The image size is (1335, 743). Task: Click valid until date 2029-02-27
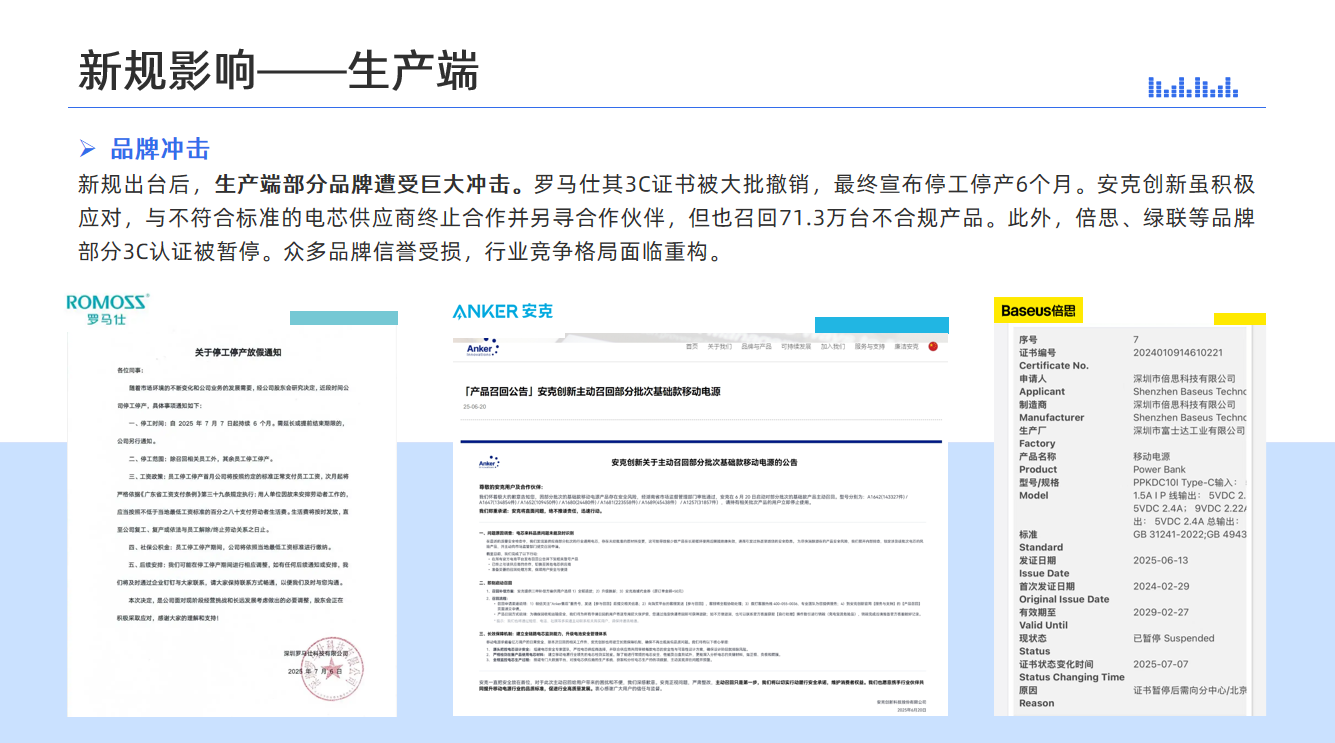click(x=1161, y=613)
